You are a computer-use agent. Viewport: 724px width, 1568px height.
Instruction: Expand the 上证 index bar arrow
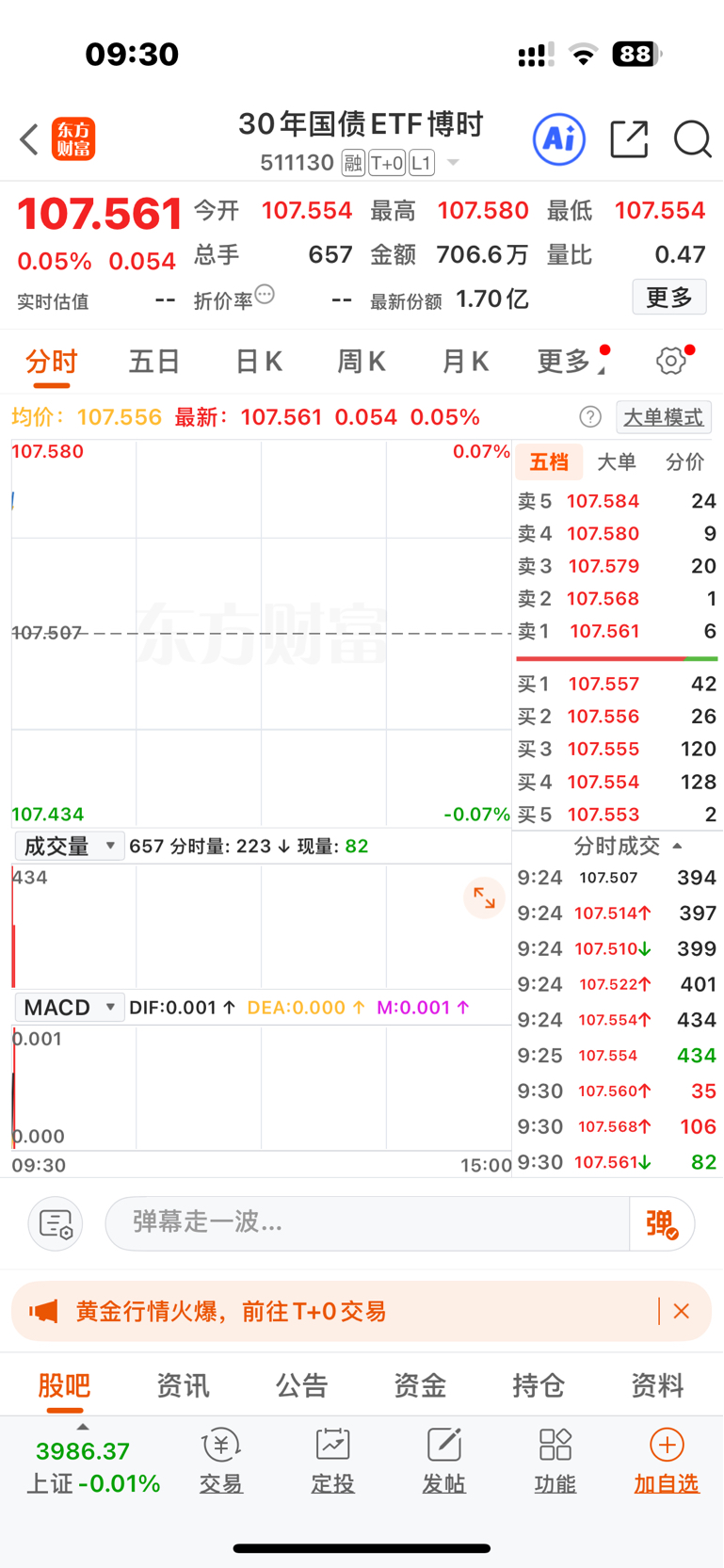(x=83, y=1428)
